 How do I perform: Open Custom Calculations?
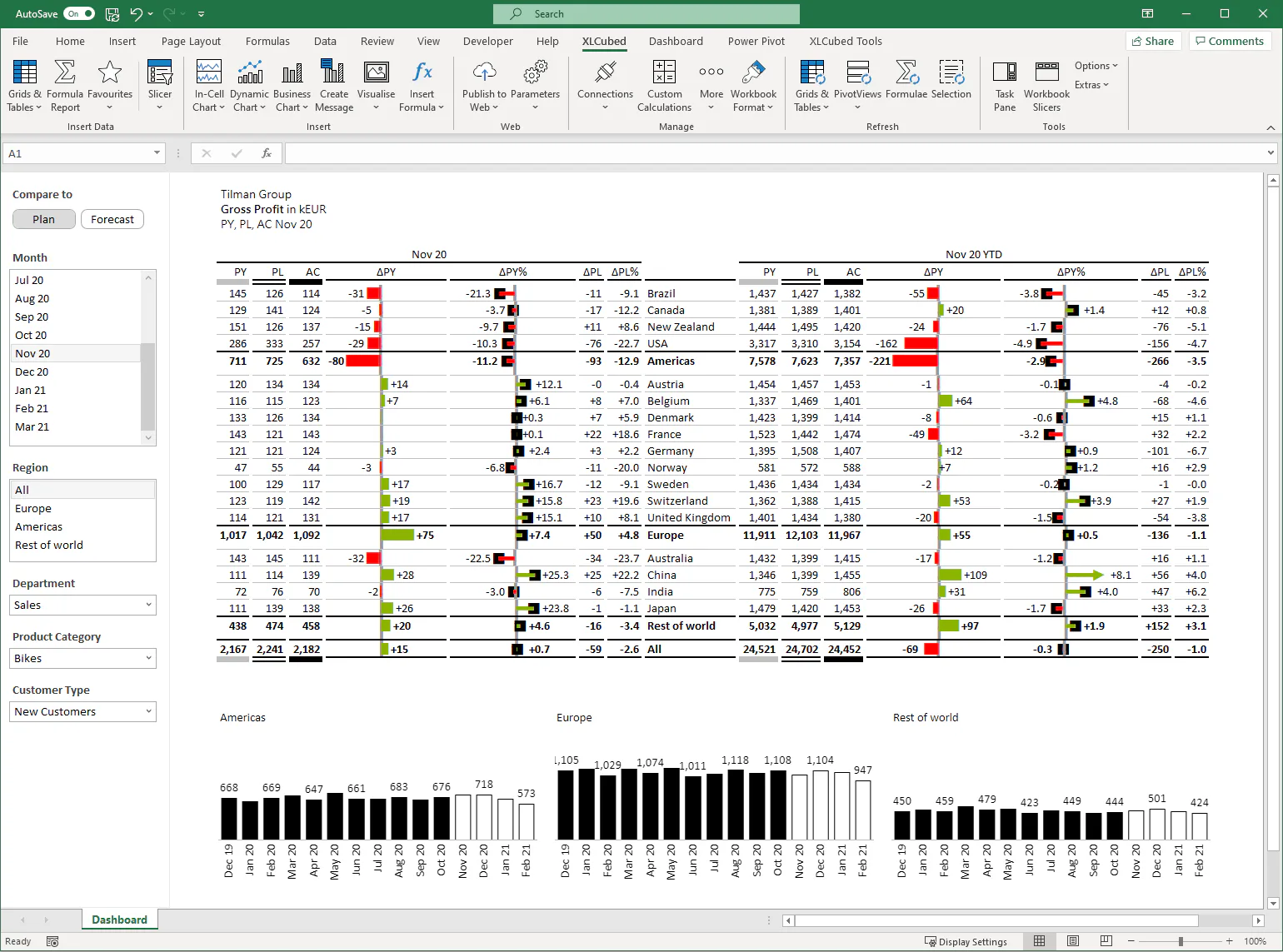664,86
